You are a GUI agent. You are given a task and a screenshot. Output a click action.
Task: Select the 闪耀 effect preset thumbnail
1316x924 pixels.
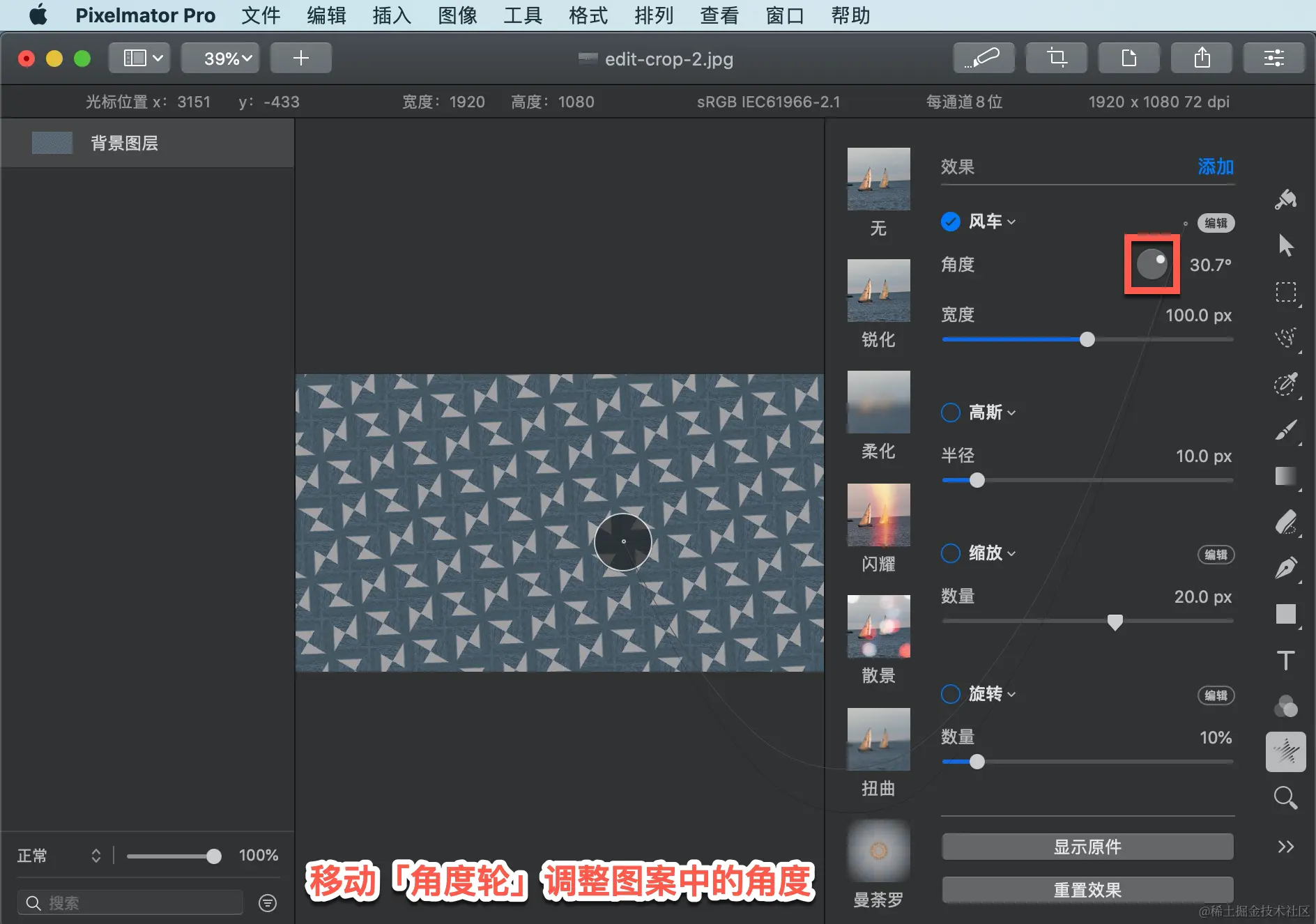click(878, 515)
